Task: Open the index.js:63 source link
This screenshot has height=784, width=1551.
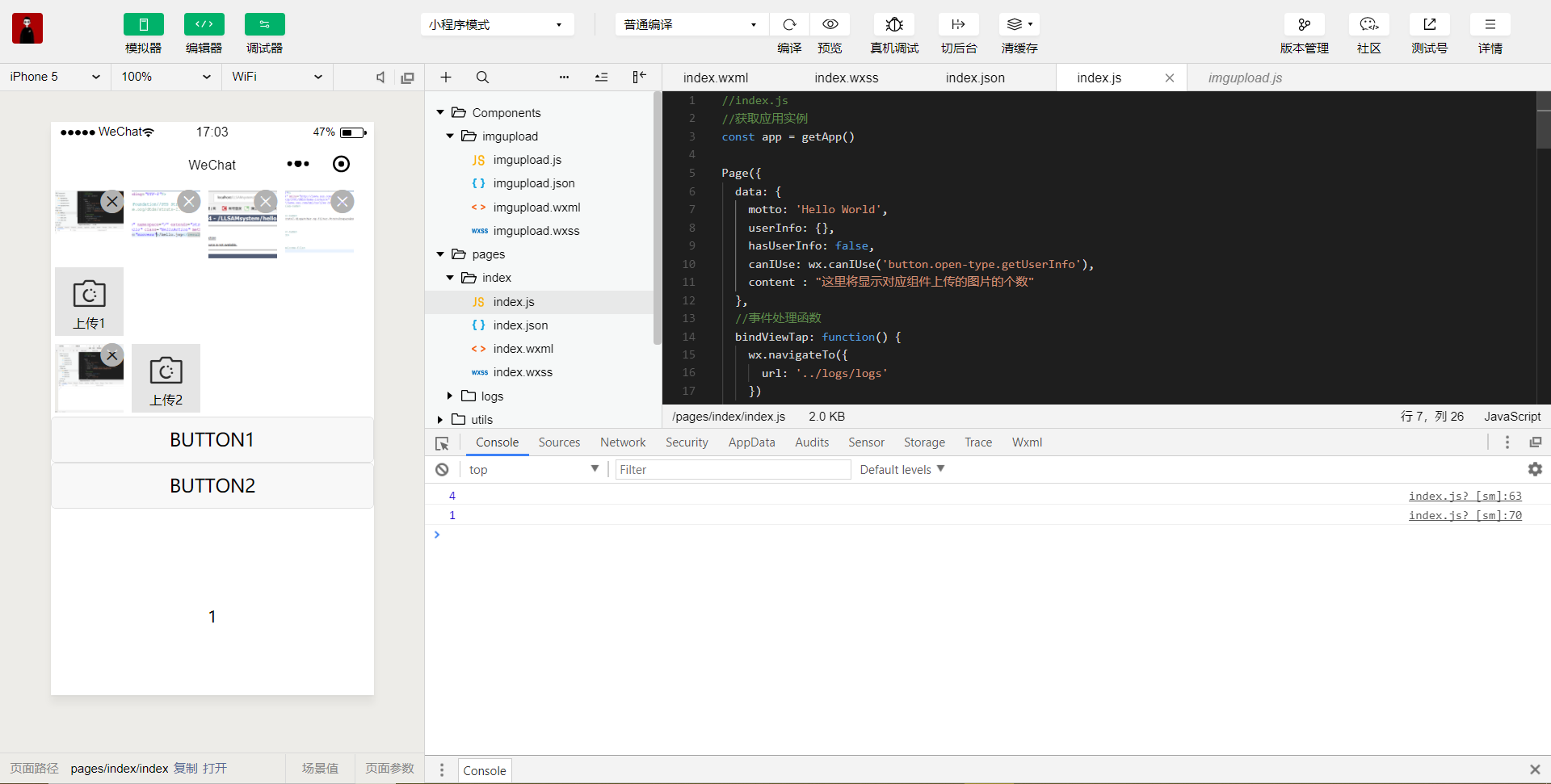Action: (x=1465, y=496)
